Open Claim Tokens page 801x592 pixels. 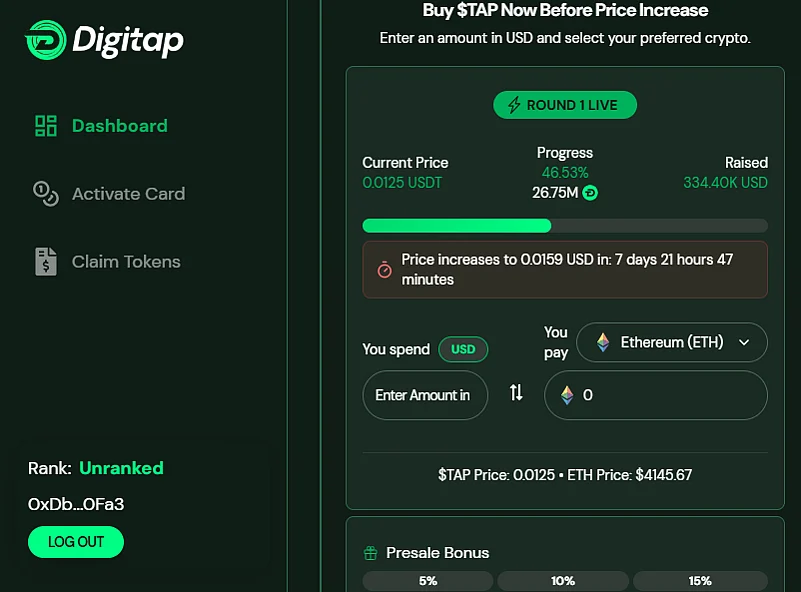click(107, 262)
